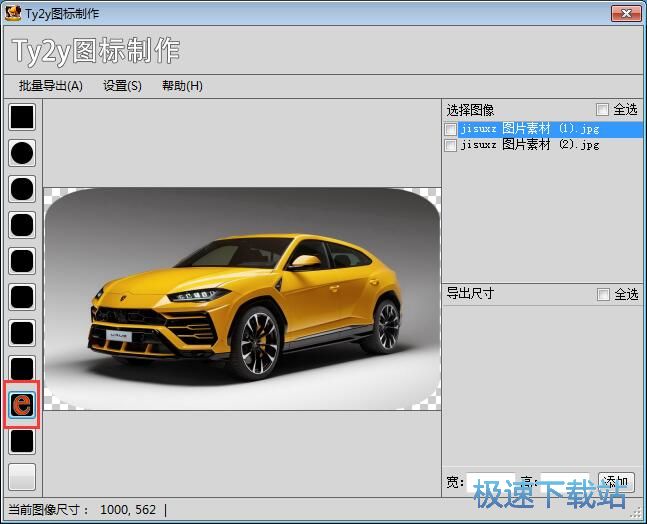647x524 pixels.
Task: Open the 帮助(H) menu
Action: point(182,86)
